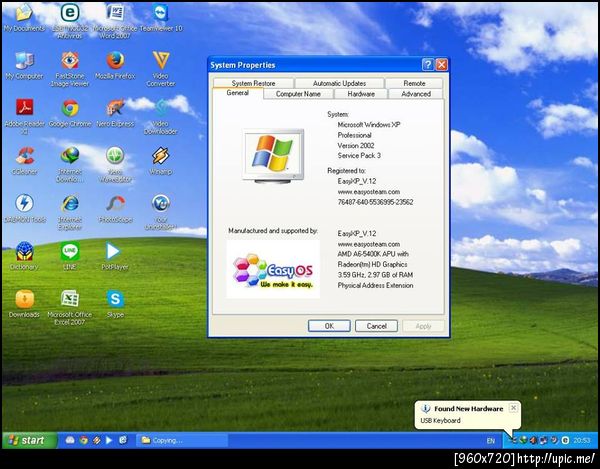The width and height of the screenshot is (600, 469).
Task: Click the ESET icon in system tray
Action: [x=565, y=440]
